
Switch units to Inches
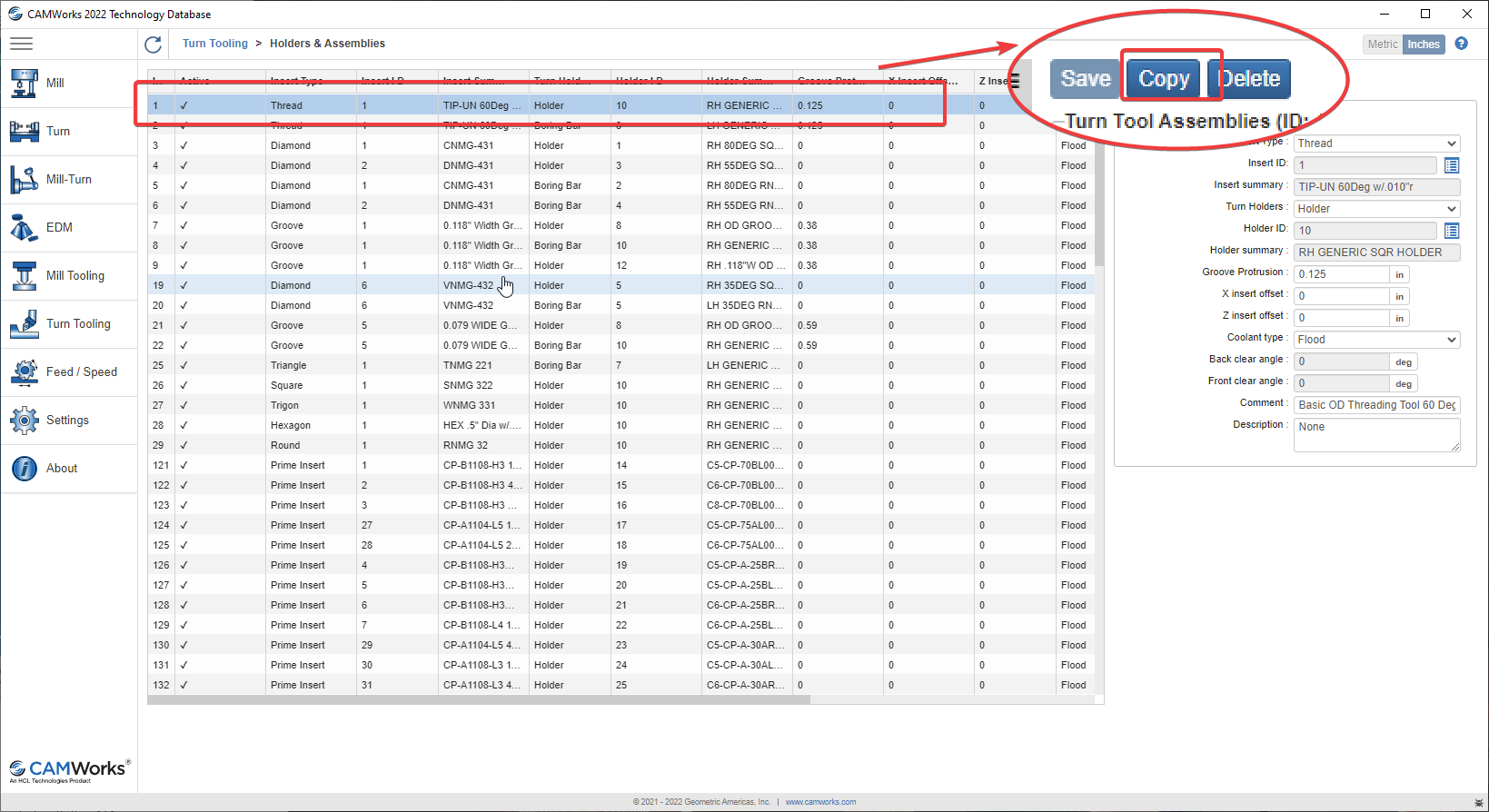[1424, 45]
